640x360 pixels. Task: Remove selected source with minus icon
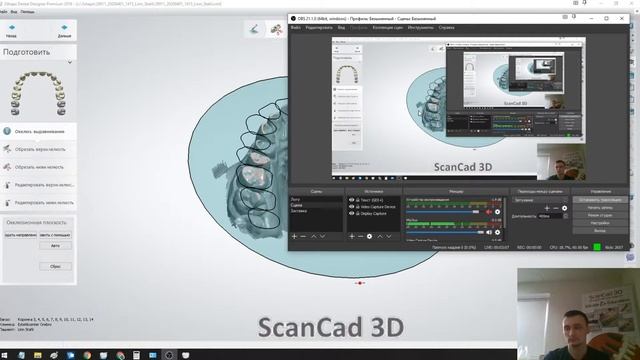(x=360, y=236)
